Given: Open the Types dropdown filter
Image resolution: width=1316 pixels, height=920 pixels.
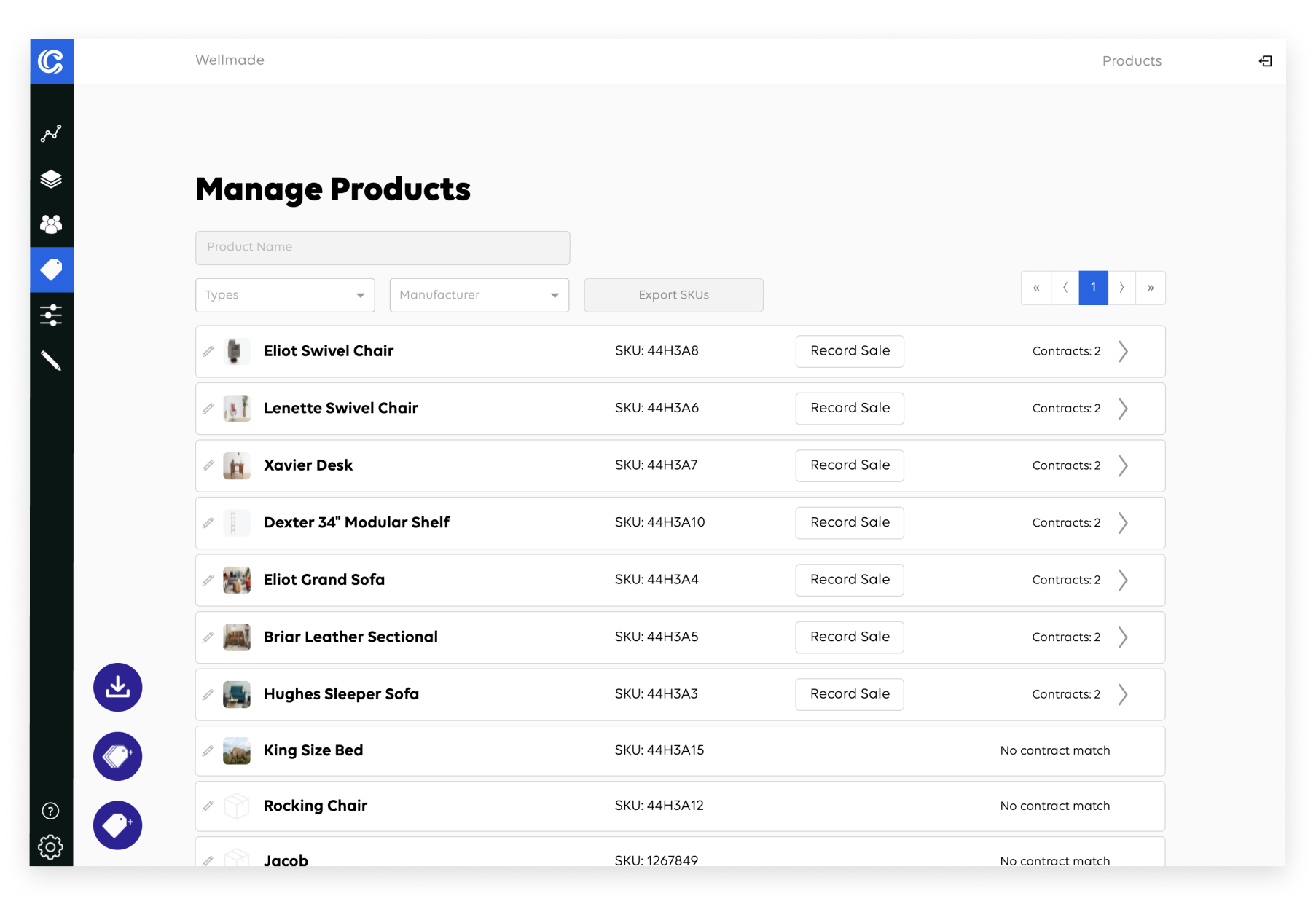Looking at the screenshot, I should (x=285, y=295).
